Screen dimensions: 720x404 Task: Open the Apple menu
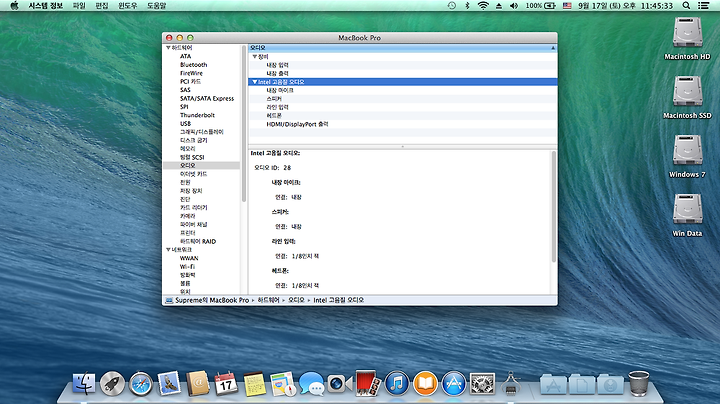[x=14, y=6]
